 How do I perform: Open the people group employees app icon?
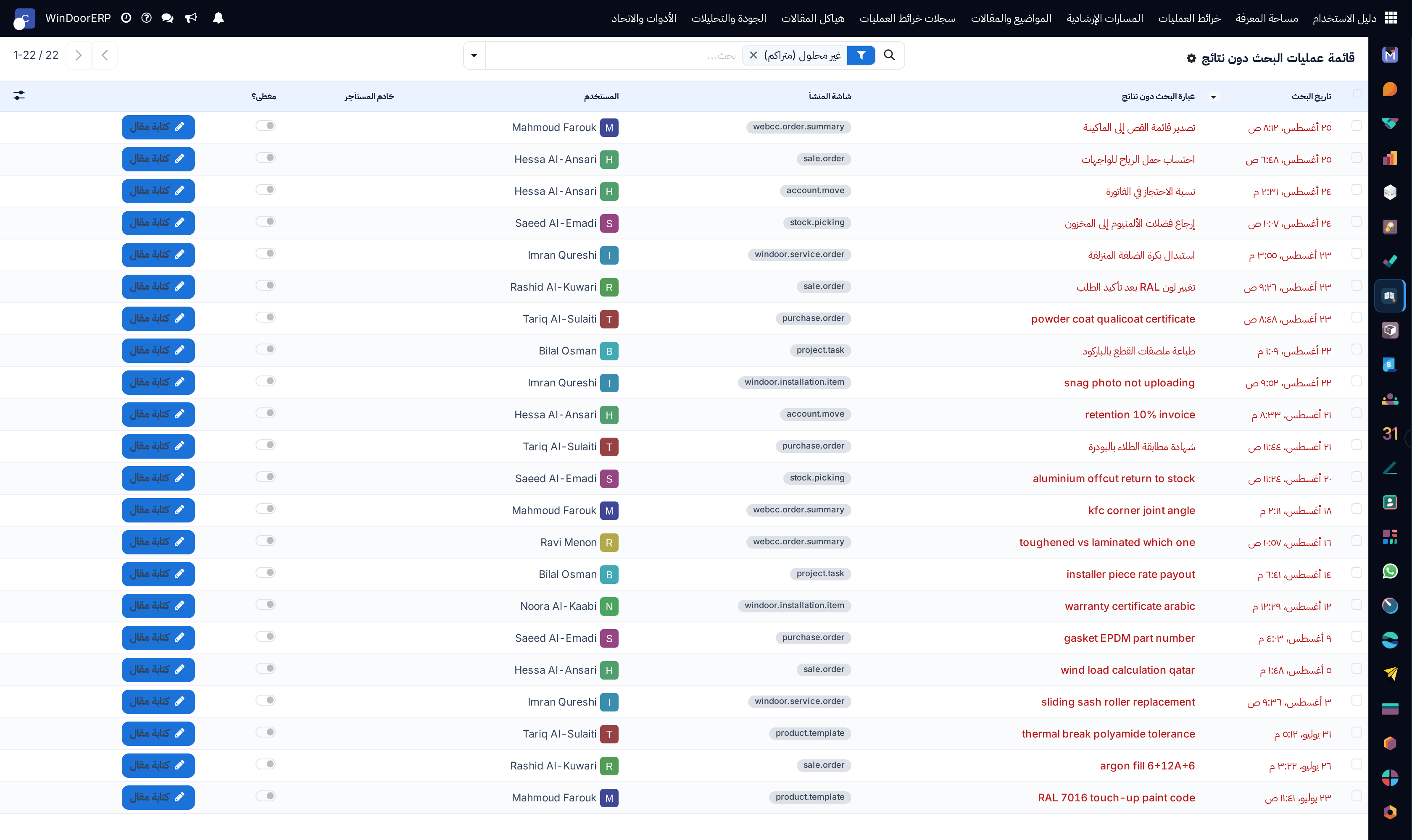click(1390, 399)
